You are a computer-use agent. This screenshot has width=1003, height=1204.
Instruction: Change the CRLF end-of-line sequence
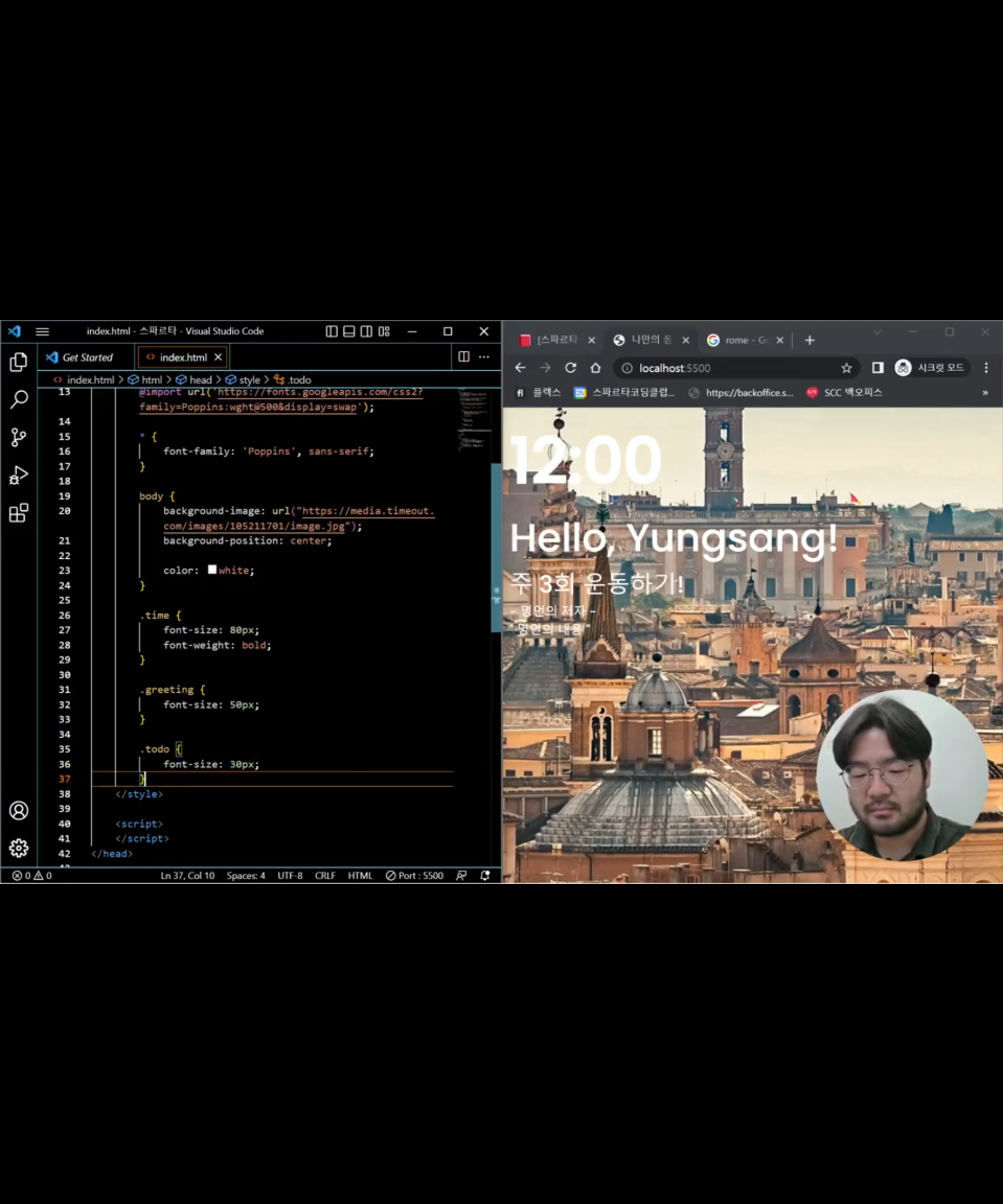325,875
